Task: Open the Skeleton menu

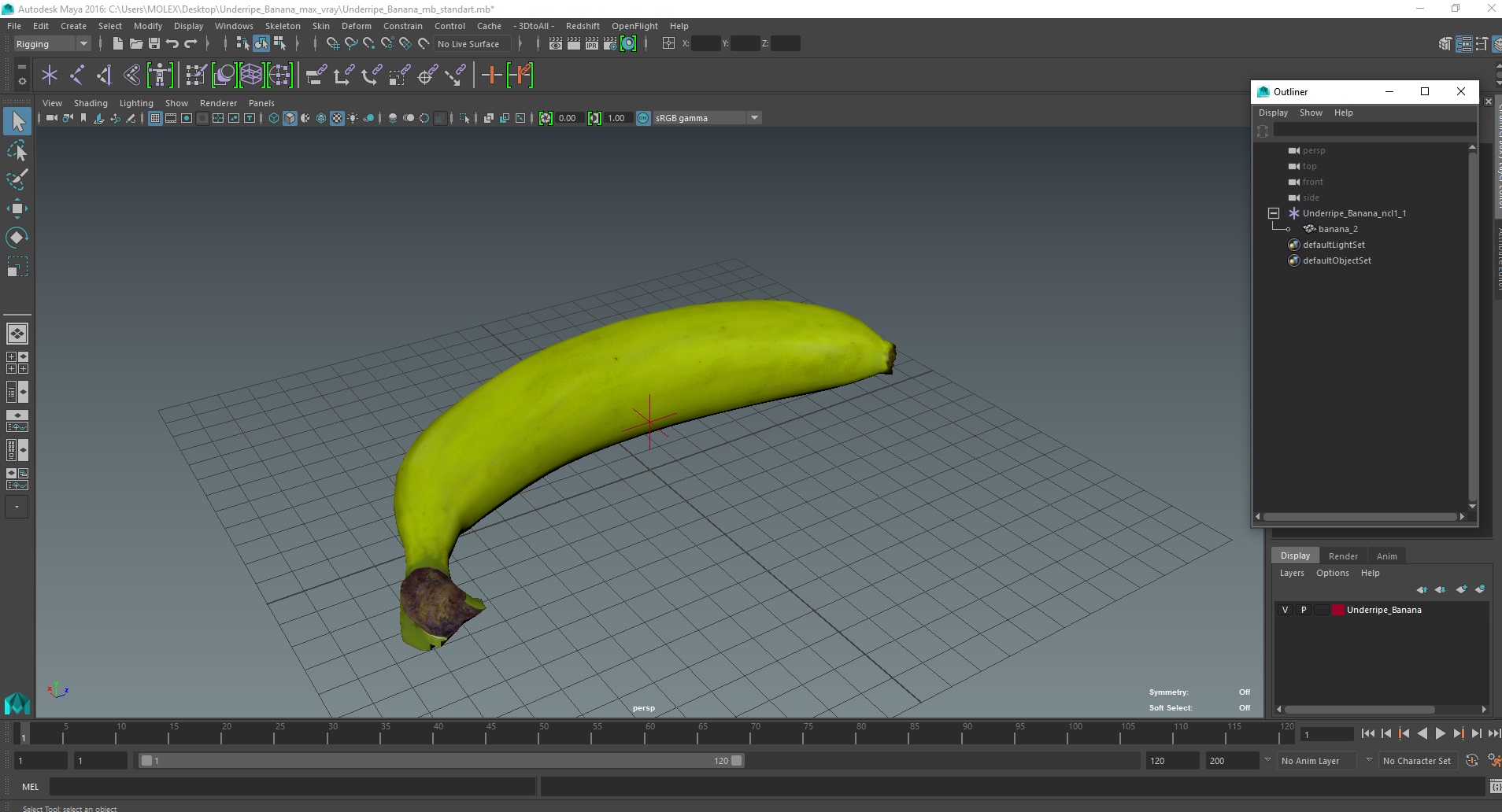Action: (x=283, y=26)
